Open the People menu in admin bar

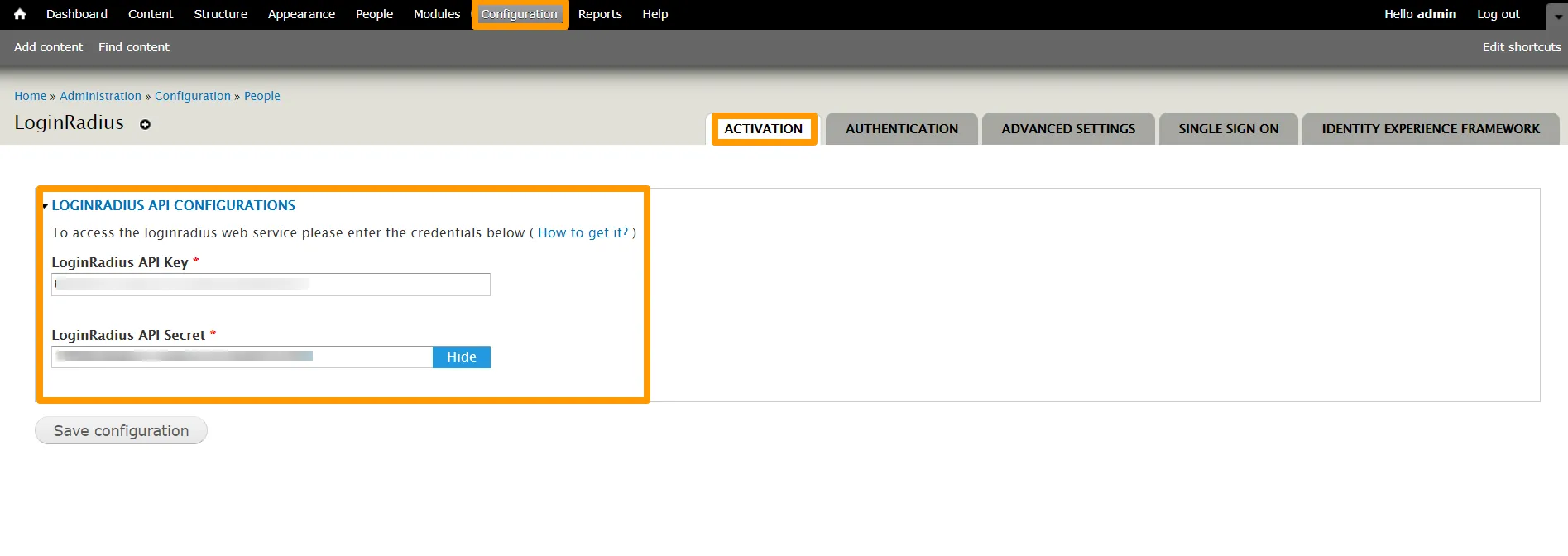374,14
